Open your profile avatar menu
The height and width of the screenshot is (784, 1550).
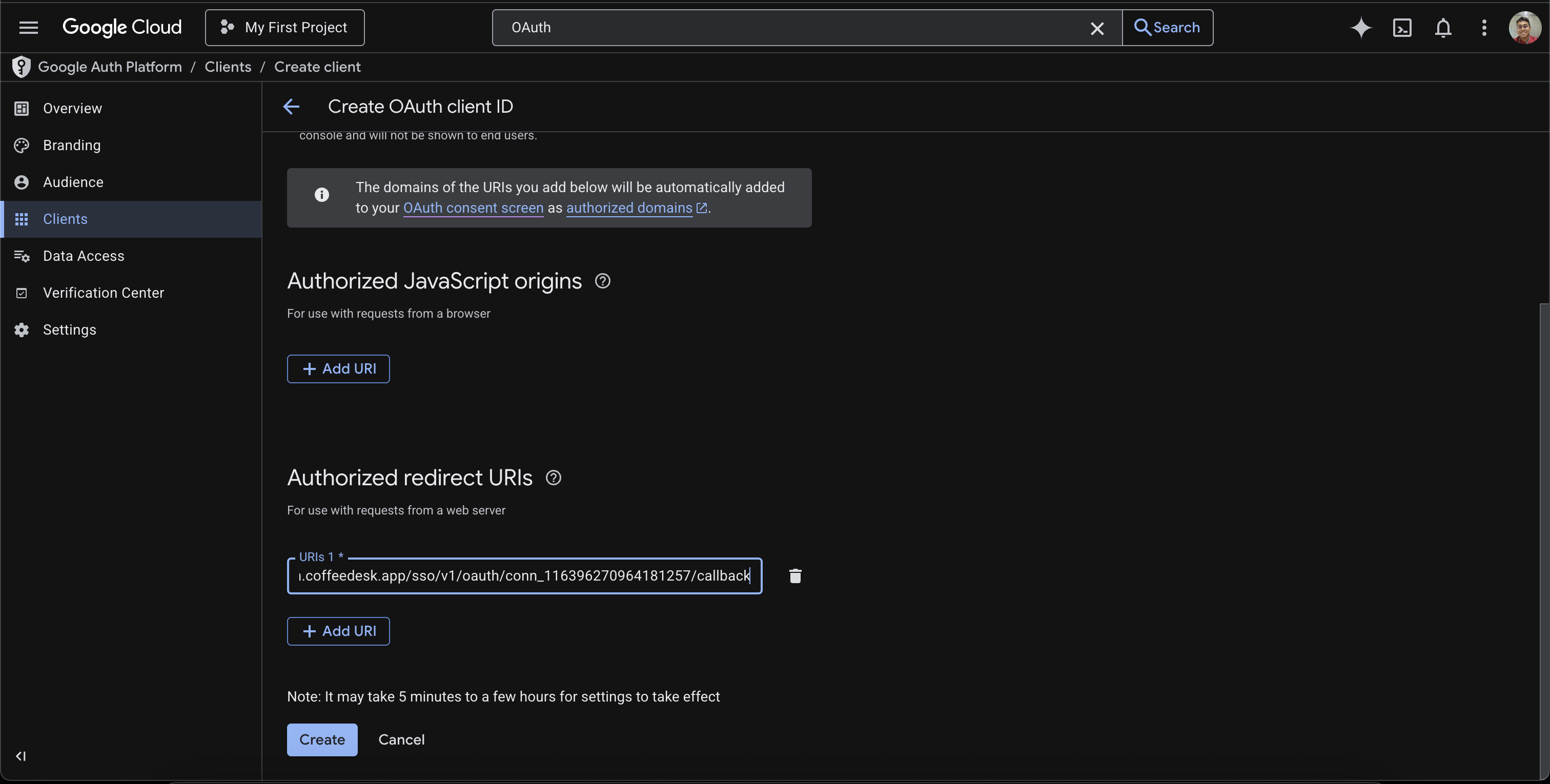coord(1524,27)
